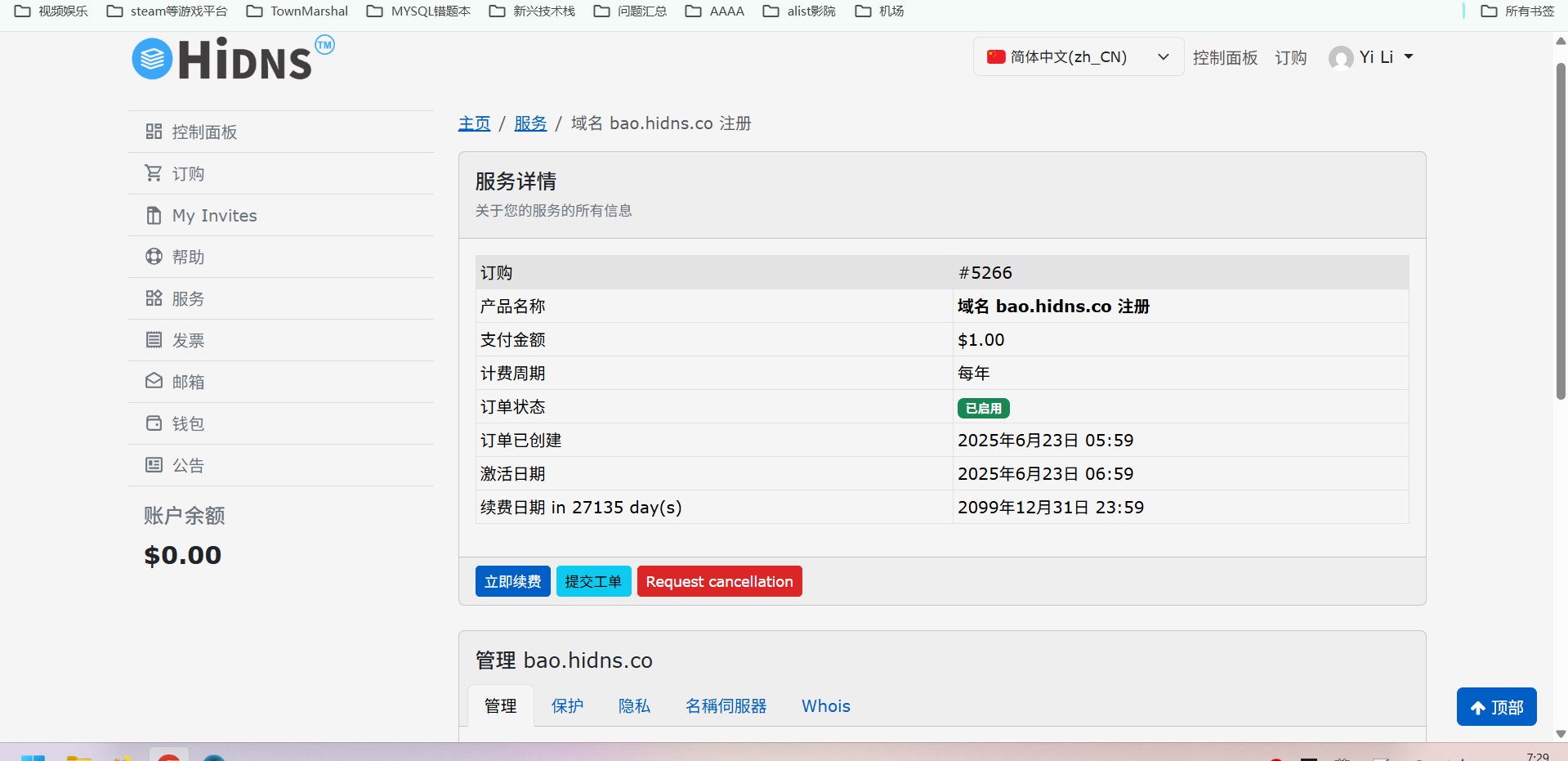Click the Yi Li avatar picture
1568x761 pixels.
point(1340,57)
